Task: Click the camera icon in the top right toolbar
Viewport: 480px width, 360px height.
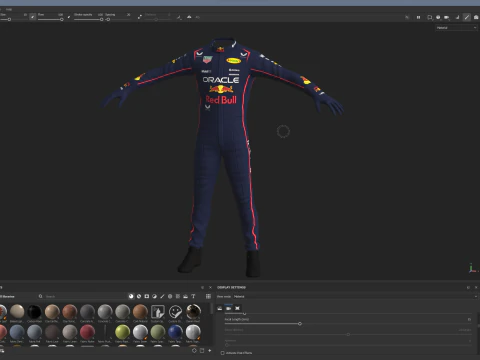Action: [447, 17]
